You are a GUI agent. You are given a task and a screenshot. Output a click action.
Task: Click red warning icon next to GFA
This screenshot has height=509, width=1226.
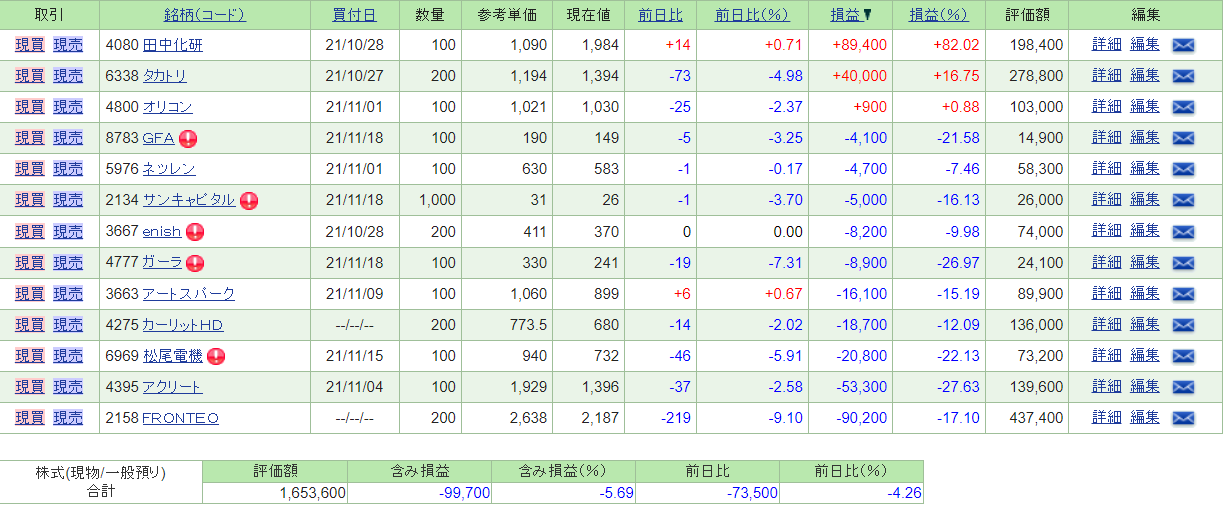coord(188,139)
